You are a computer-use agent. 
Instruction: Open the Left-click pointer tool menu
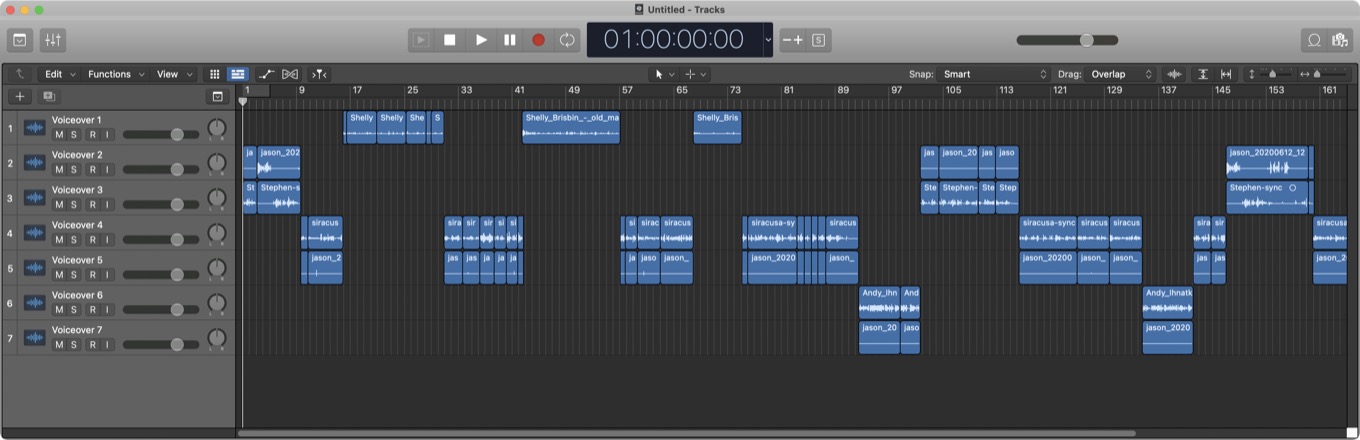tap(663, 74)
